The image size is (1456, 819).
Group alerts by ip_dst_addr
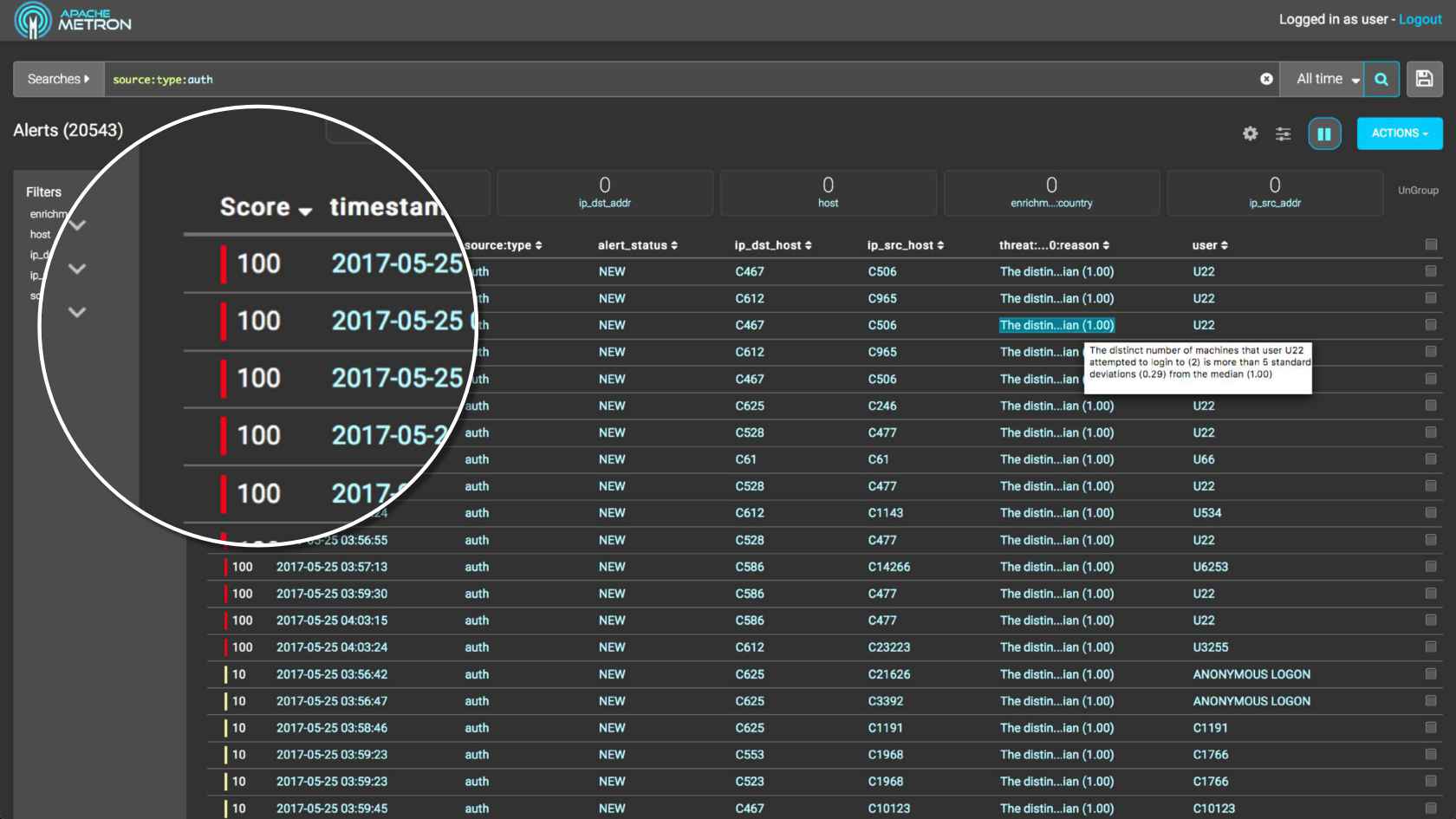(x=605, y=192)
